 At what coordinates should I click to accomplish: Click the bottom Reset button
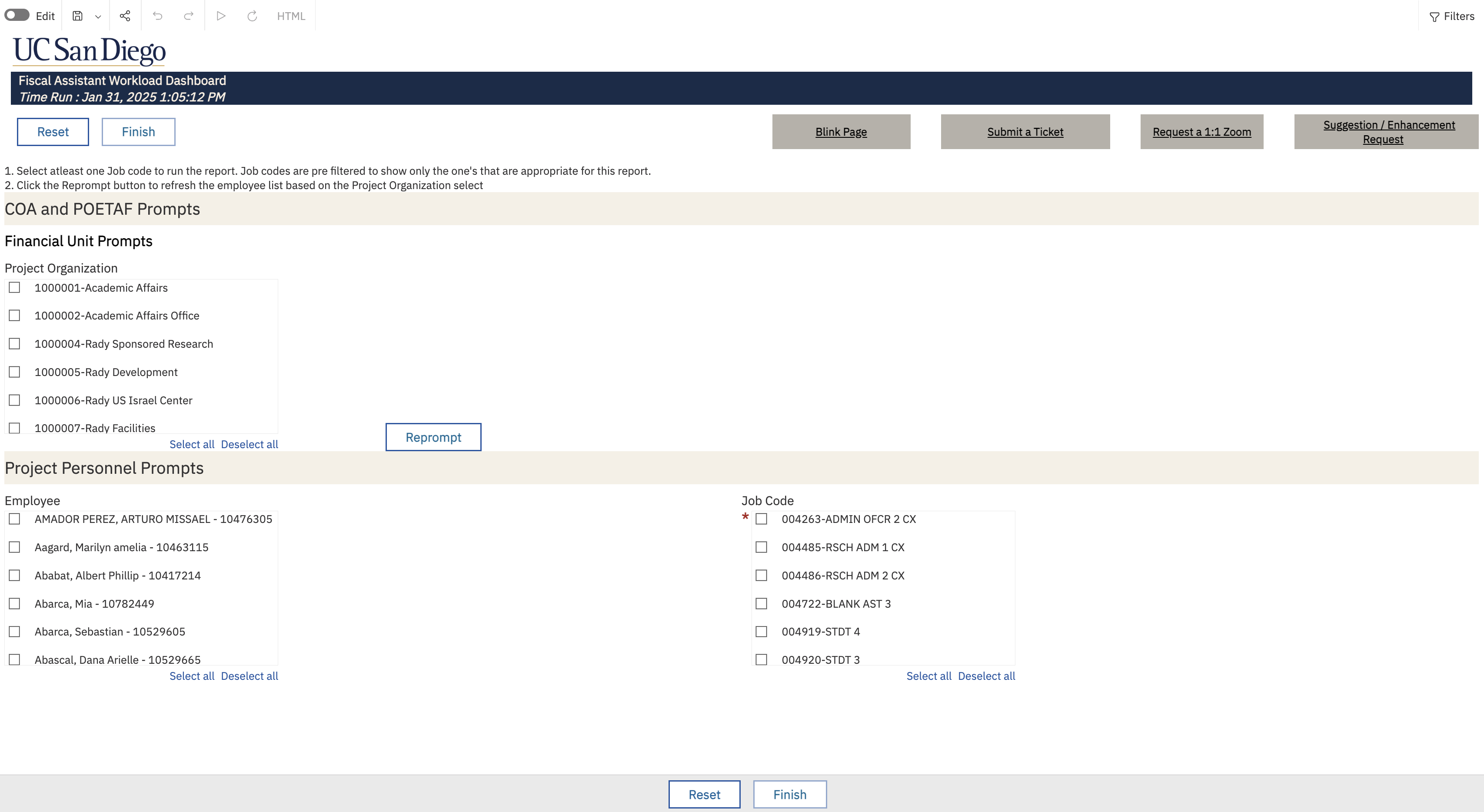(x=705, y=795)
